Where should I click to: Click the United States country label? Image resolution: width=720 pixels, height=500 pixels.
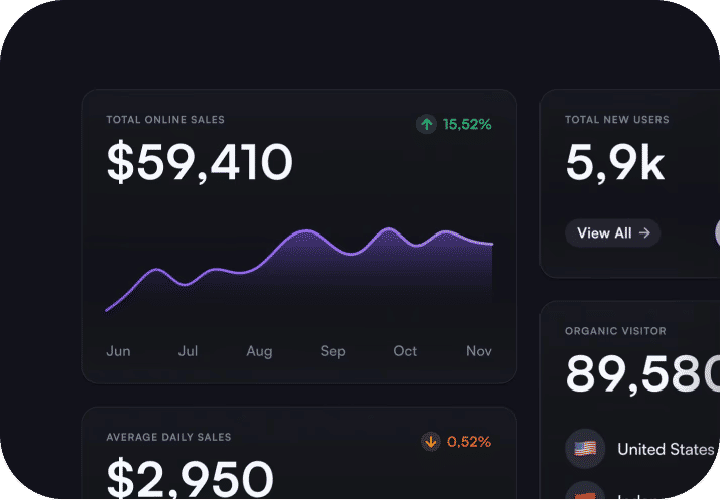pos(666,449)
